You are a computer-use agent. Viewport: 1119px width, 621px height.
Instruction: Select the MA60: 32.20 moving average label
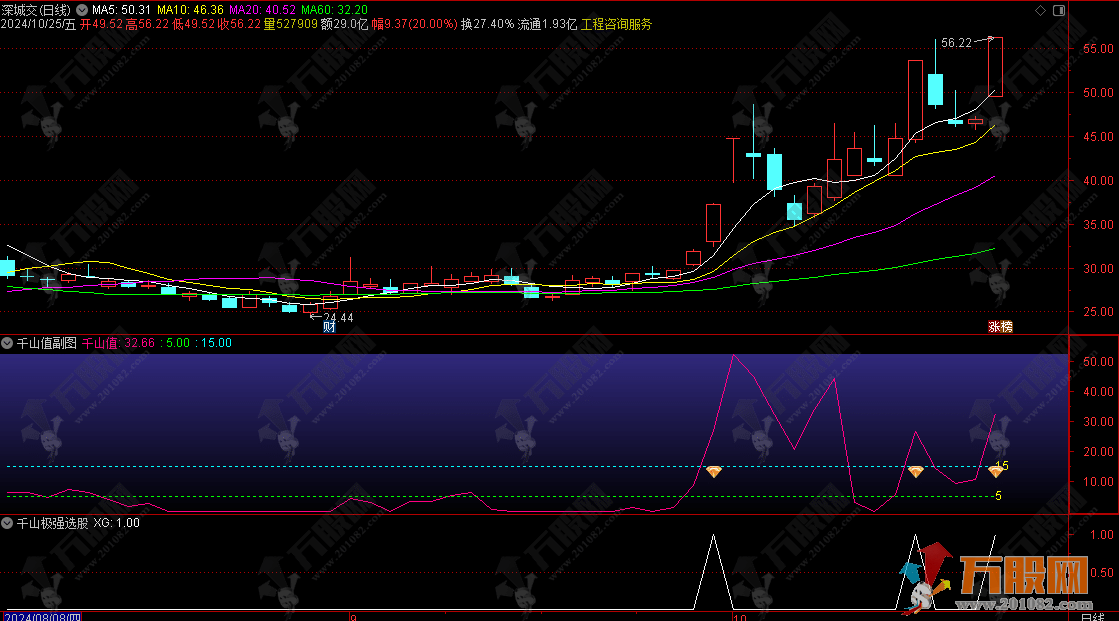coord(334,10)
